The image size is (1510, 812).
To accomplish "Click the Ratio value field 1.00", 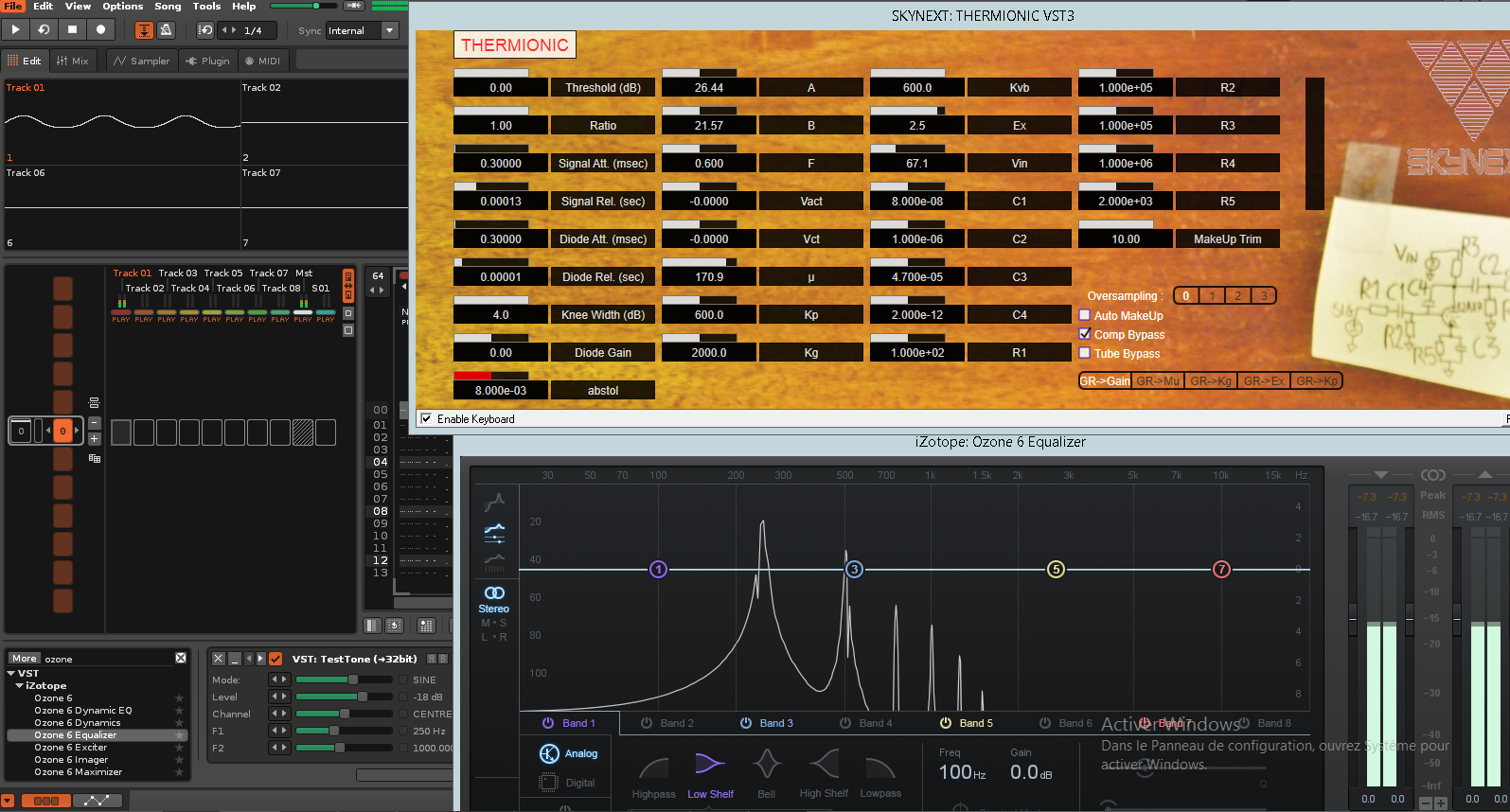I will pos(501,125).
